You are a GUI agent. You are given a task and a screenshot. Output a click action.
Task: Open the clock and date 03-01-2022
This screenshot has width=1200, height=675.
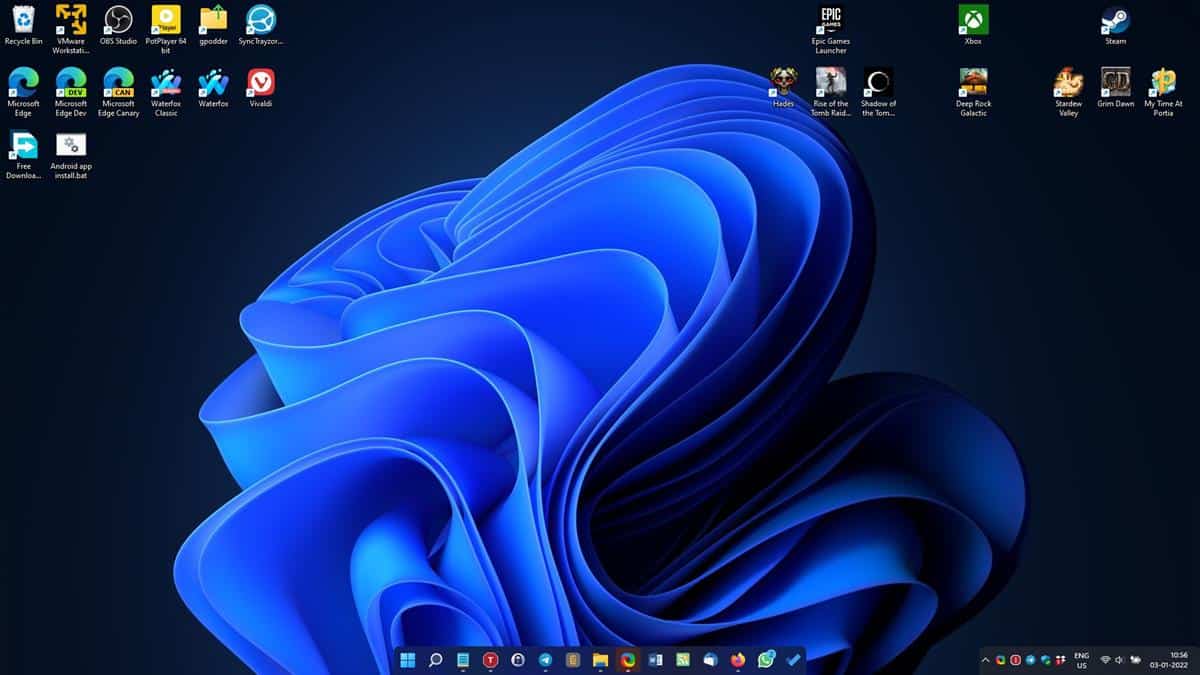[1169, 660]
